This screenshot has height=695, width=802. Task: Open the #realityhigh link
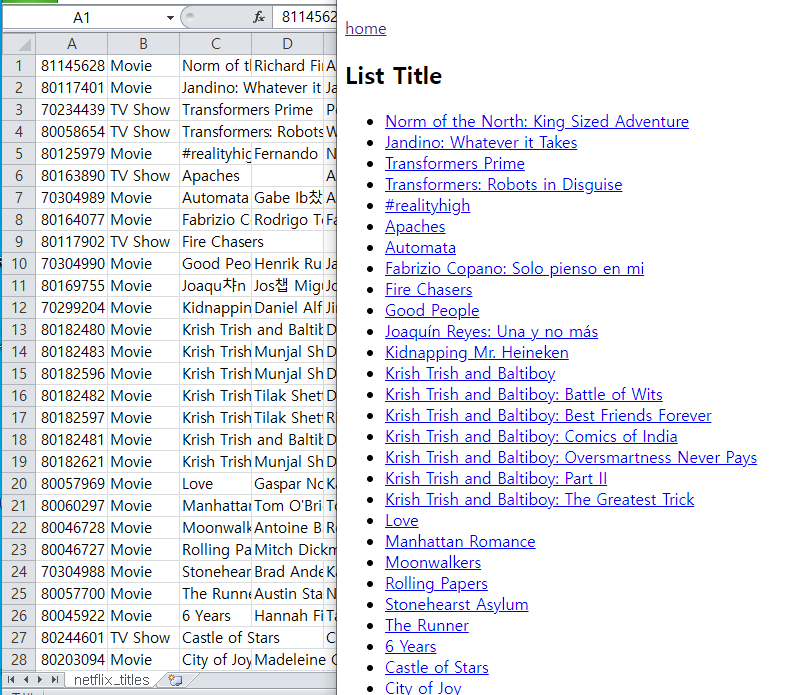[428, 206]
